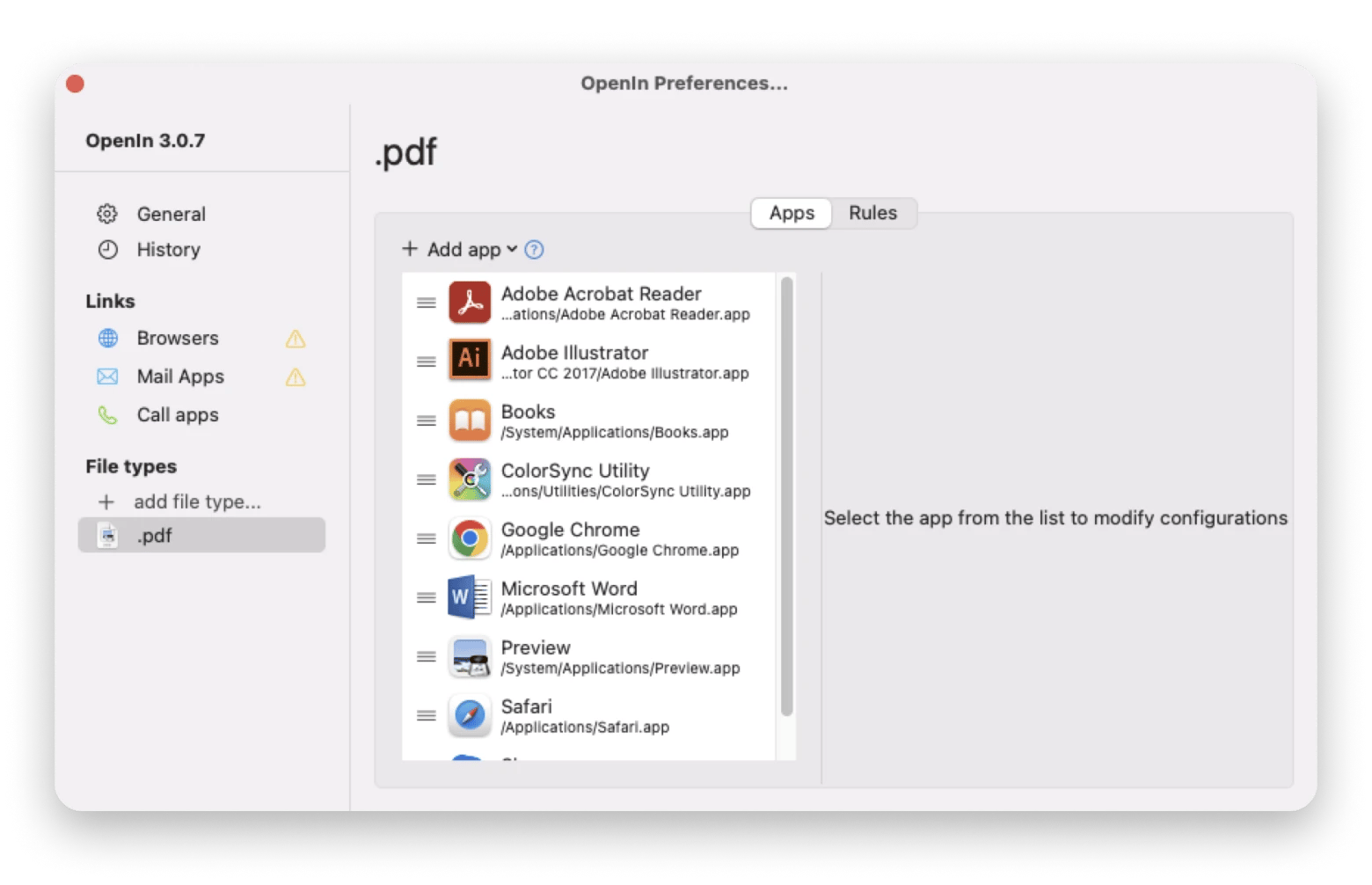Click the ColorSync Utility icon
The height and width of the screenshot is (885, 1372).
click(470, 479)
